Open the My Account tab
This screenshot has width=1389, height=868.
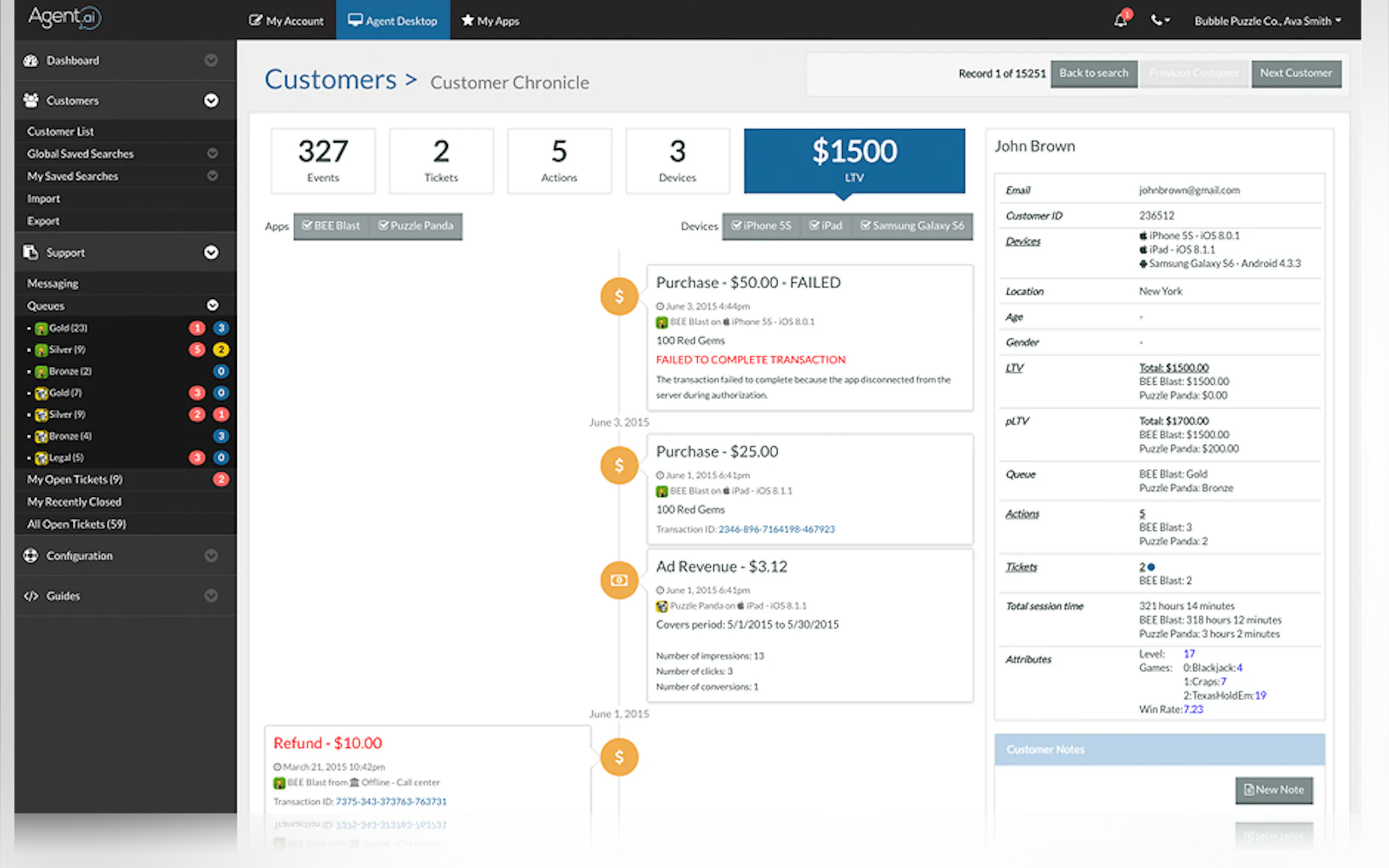coord(286,21)
